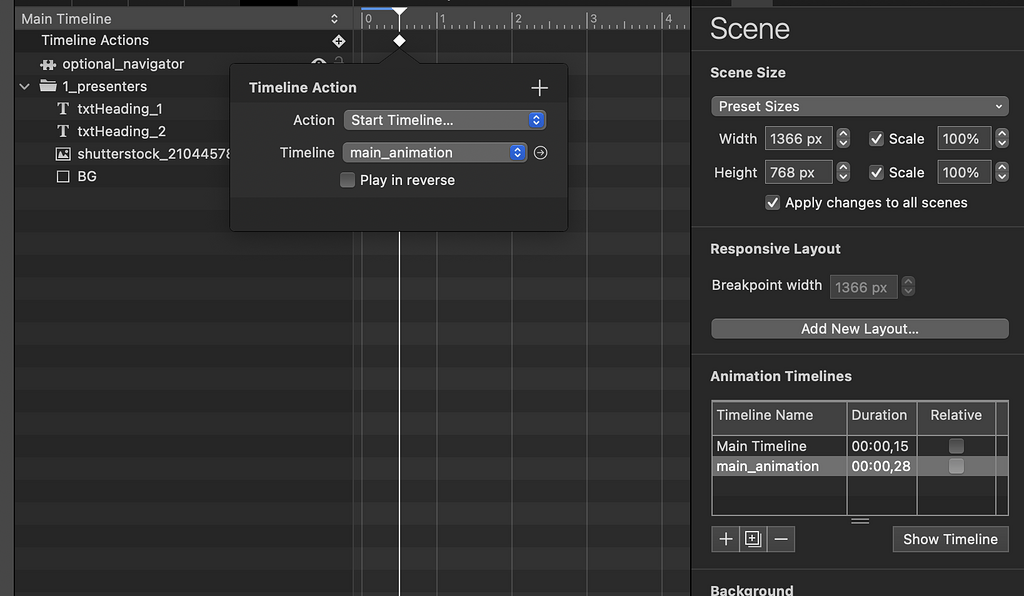This screenshot has width=1024, height=596.
Task: Click the keyframe diamond marker on the ruler
Action: [399, 41]
